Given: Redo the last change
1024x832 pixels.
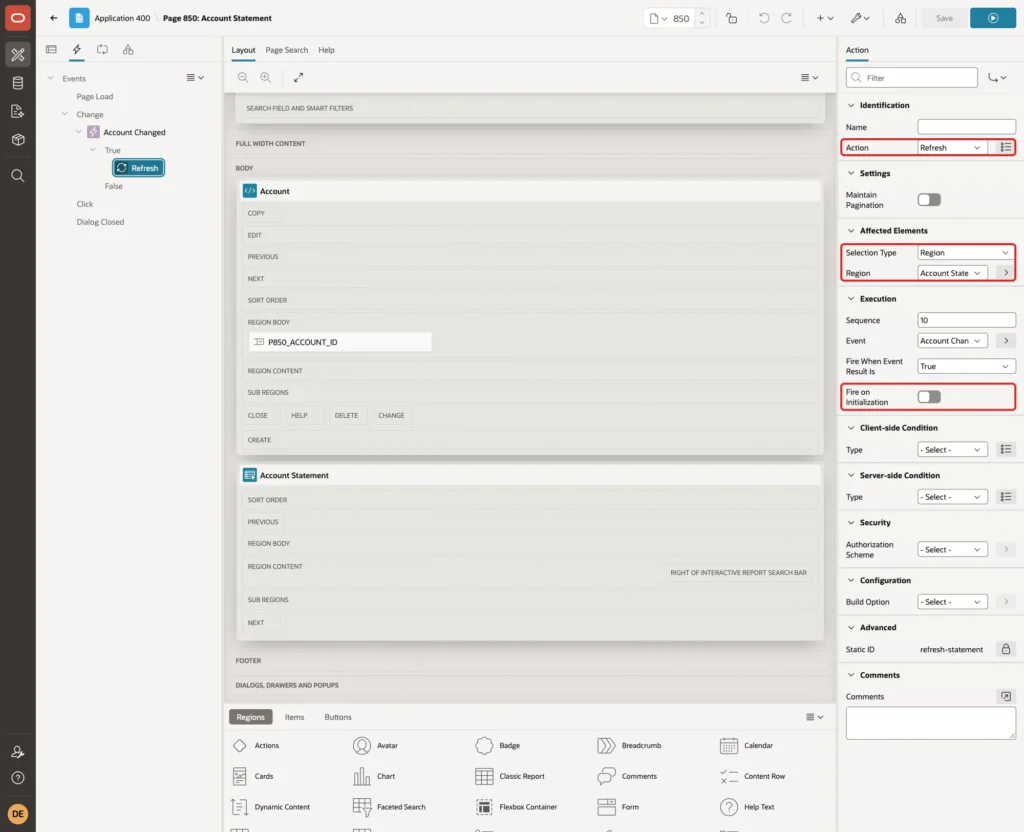Looking at the screenshot, I should click(787, 18).
